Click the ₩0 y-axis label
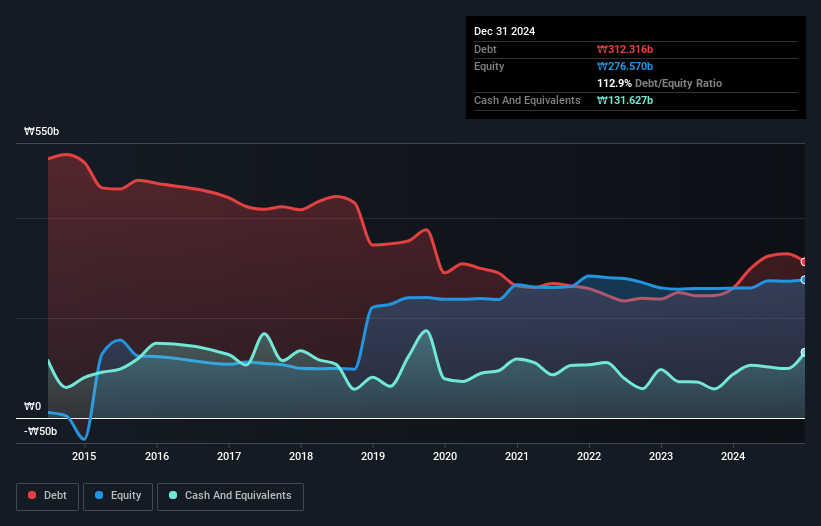Screen dimensions: 821x526 point(32,407)
